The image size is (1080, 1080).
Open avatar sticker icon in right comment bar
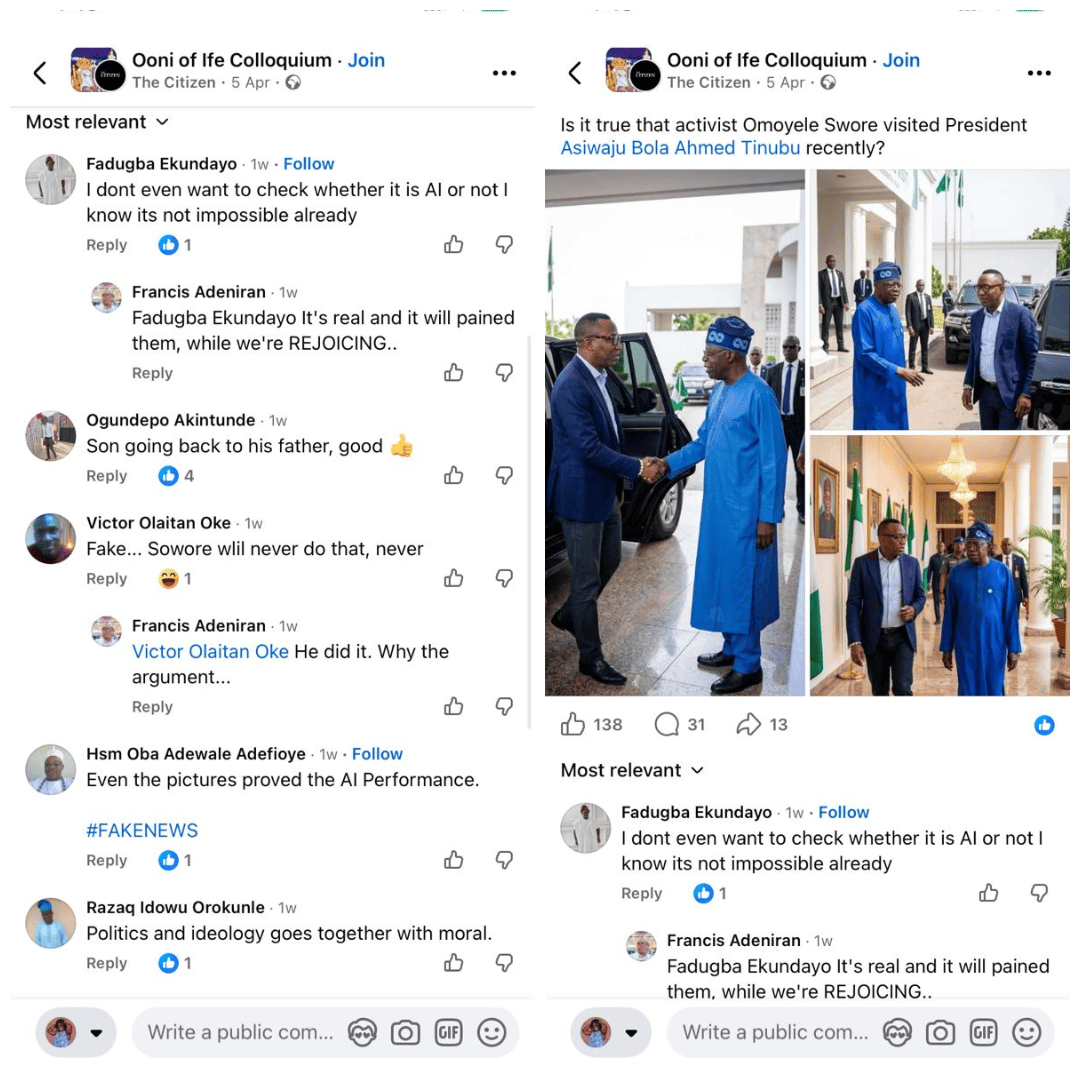(897, 1032)
